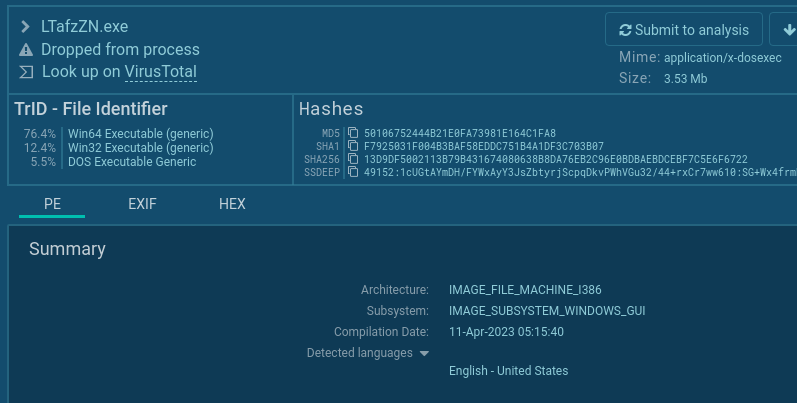Click the Summary heading
Screen dimensions: 797x403
coord(67,249)
